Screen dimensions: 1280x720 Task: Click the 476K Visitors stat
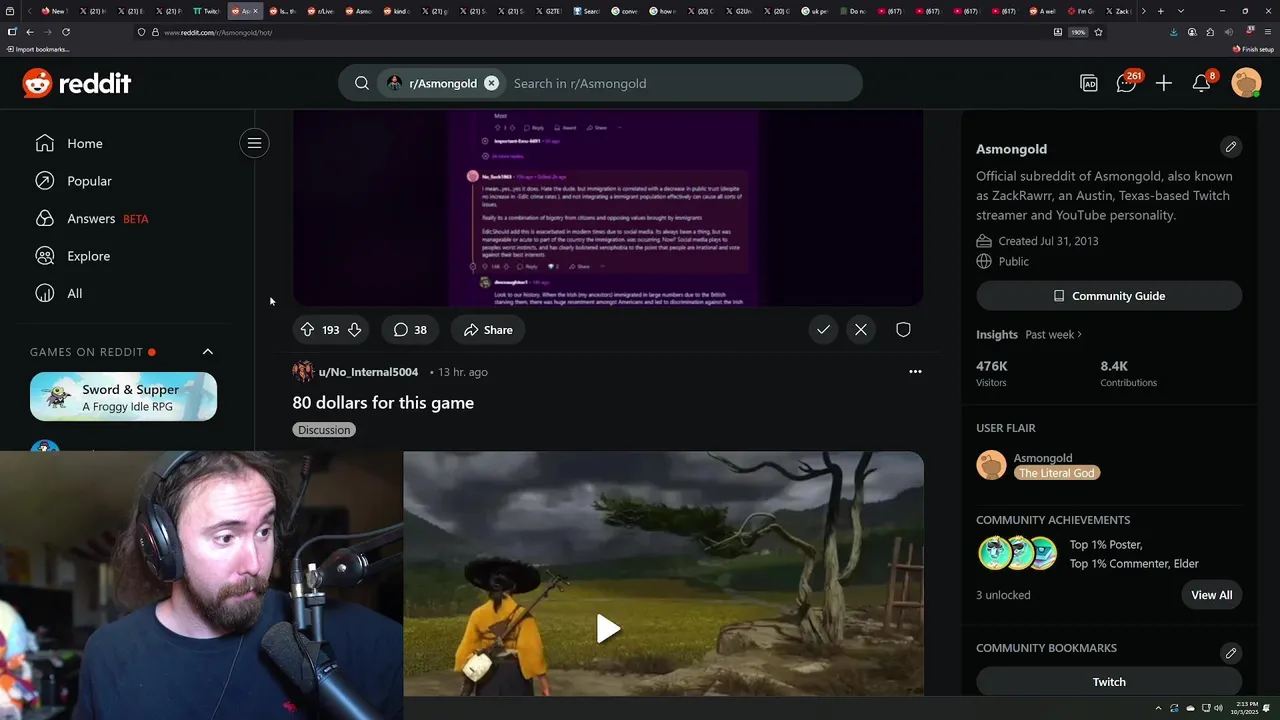tap(992, 373)
